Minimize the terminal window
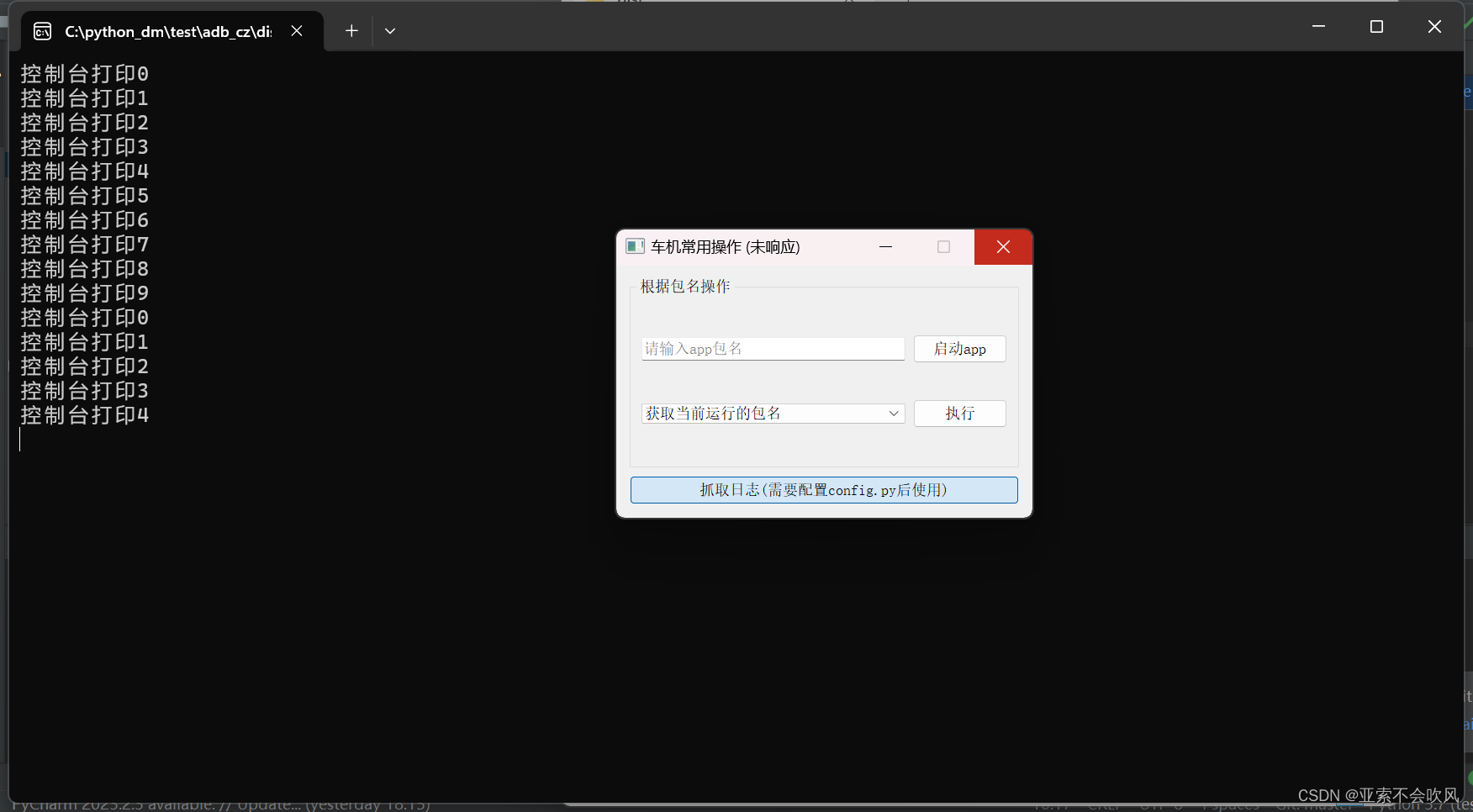Image resolution: width=1473 pixels, height=812 pixels. (1318, 27)
